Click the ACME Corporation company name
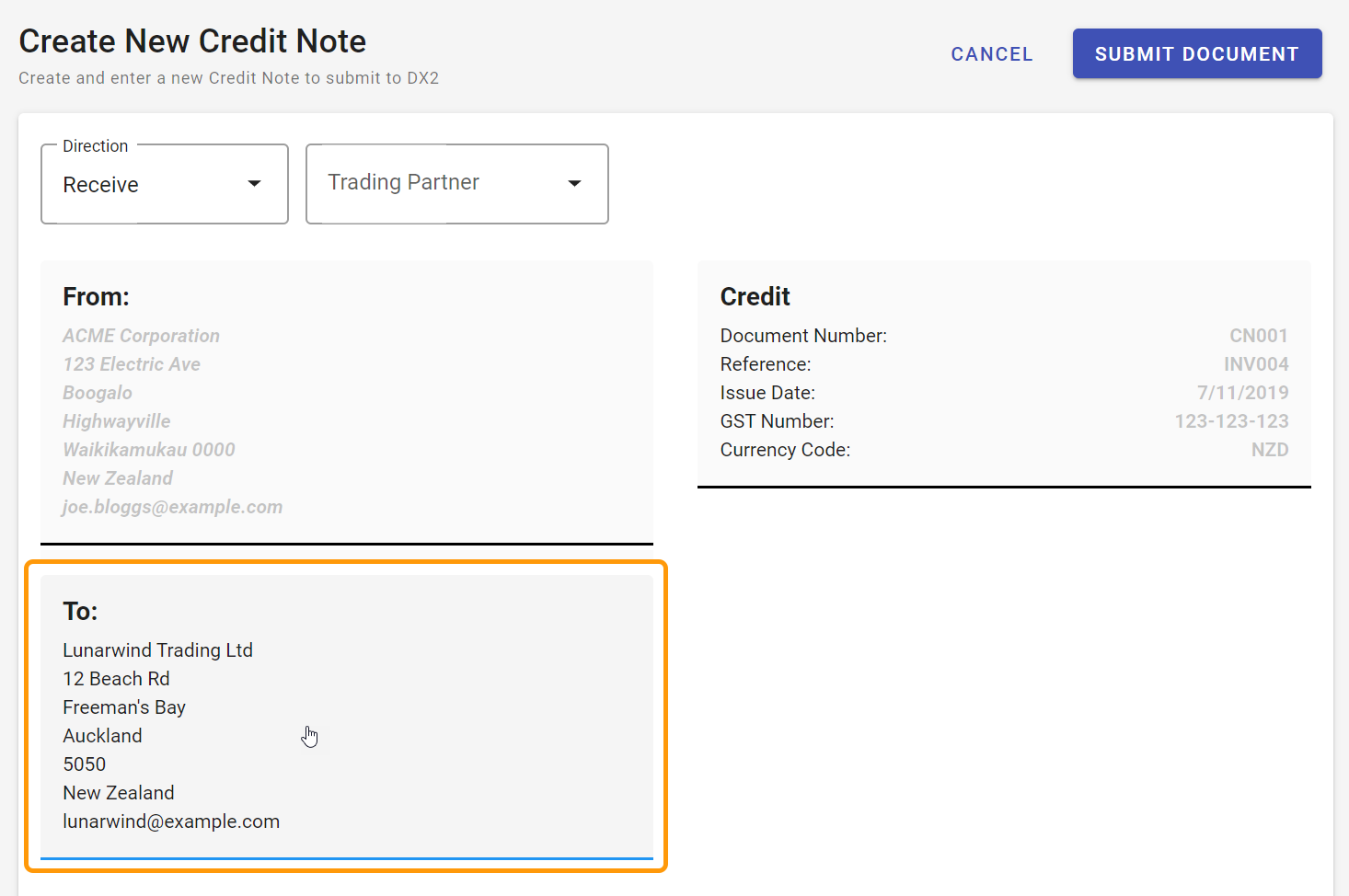Viewport: 1349px width, 896px height. [x=141, y=336]
